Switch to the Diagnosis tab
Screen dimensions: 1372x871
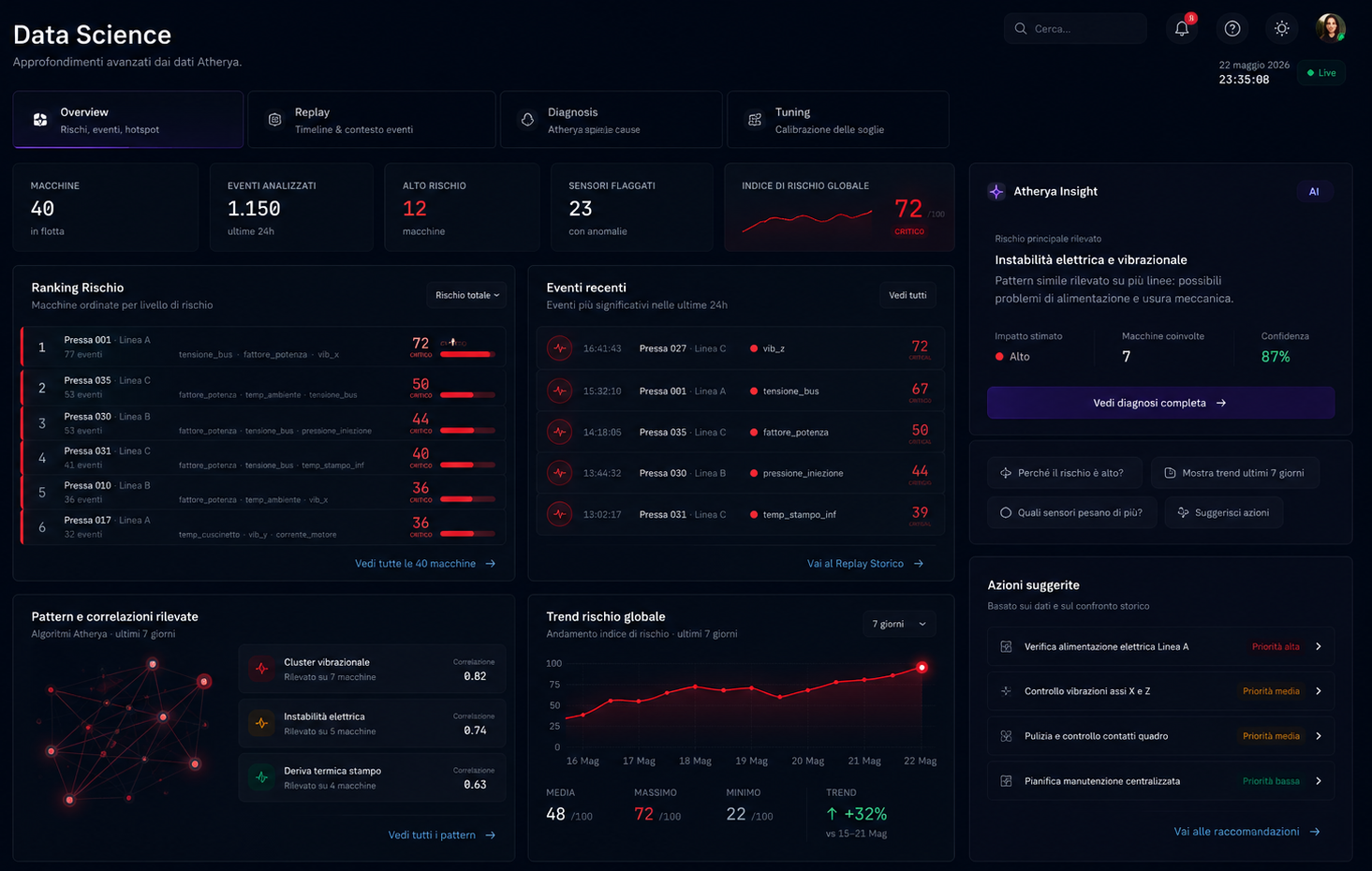[611, 120]
